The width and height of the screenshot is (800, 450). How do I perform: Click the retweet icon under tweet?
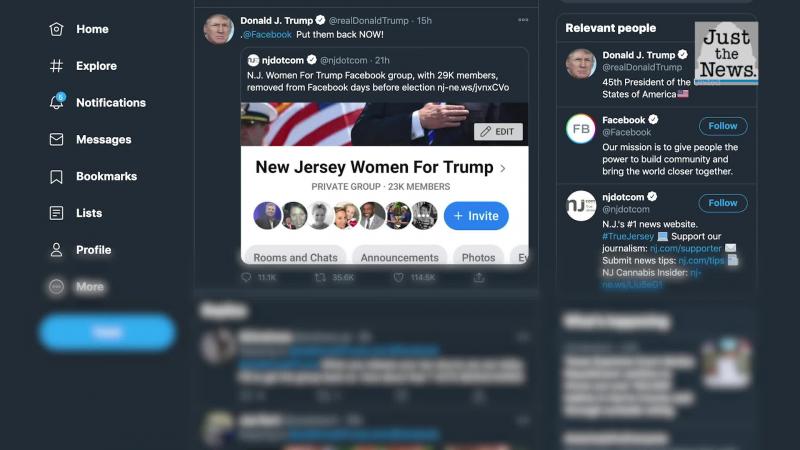tap(320, 277)
